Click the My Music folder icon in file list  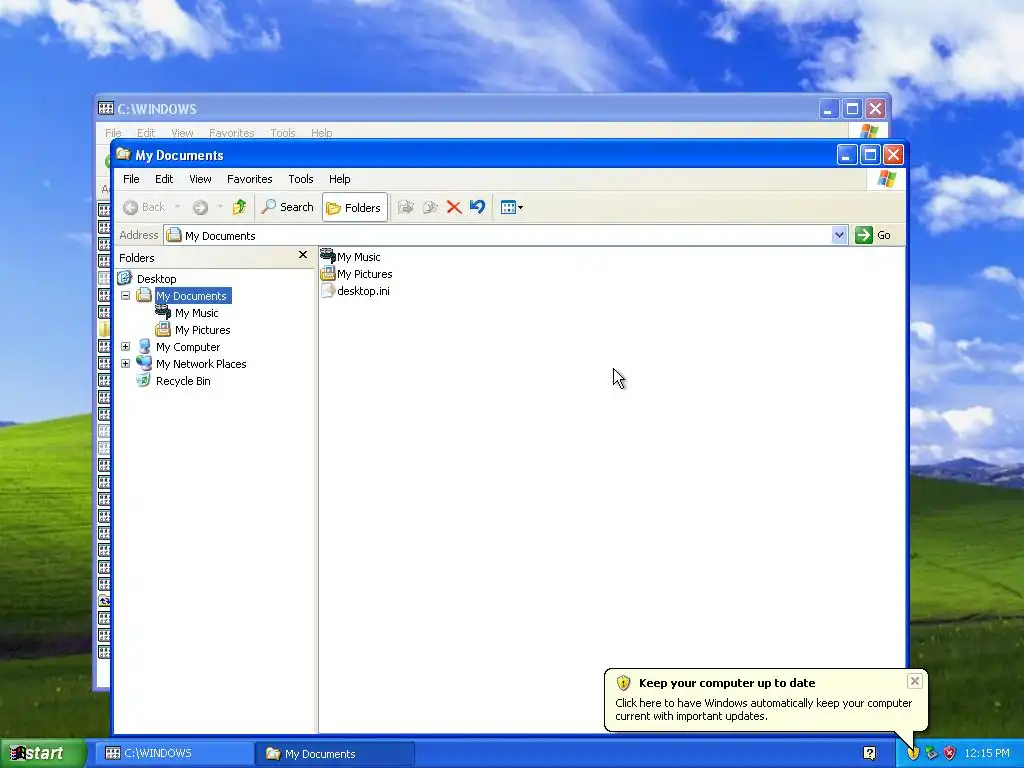pyautogui.click(x=328, y=256)
